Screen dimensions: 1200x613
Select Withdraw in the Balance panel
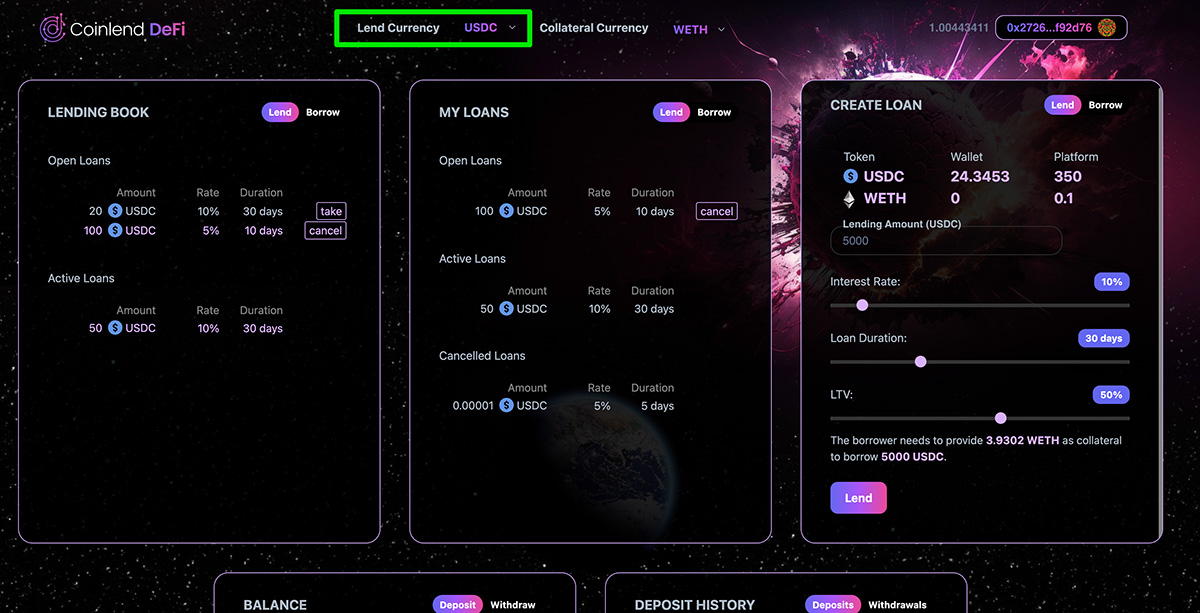tap(513, 605)
